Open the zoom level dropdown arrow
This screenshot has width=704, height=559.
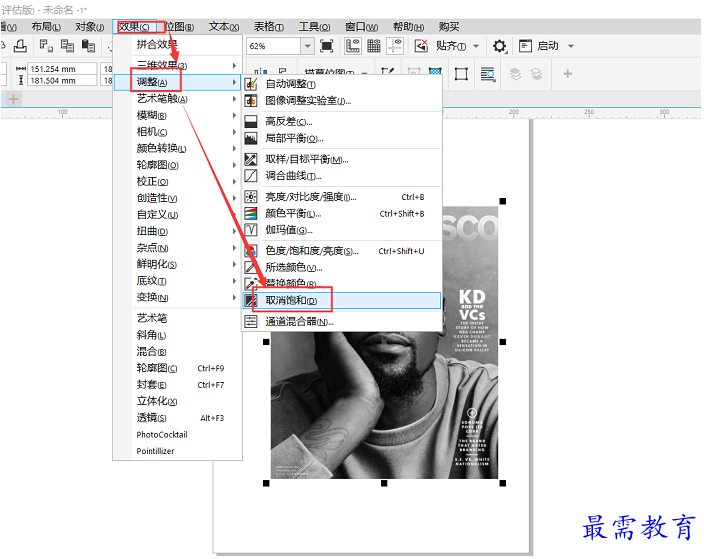point(307,46)
